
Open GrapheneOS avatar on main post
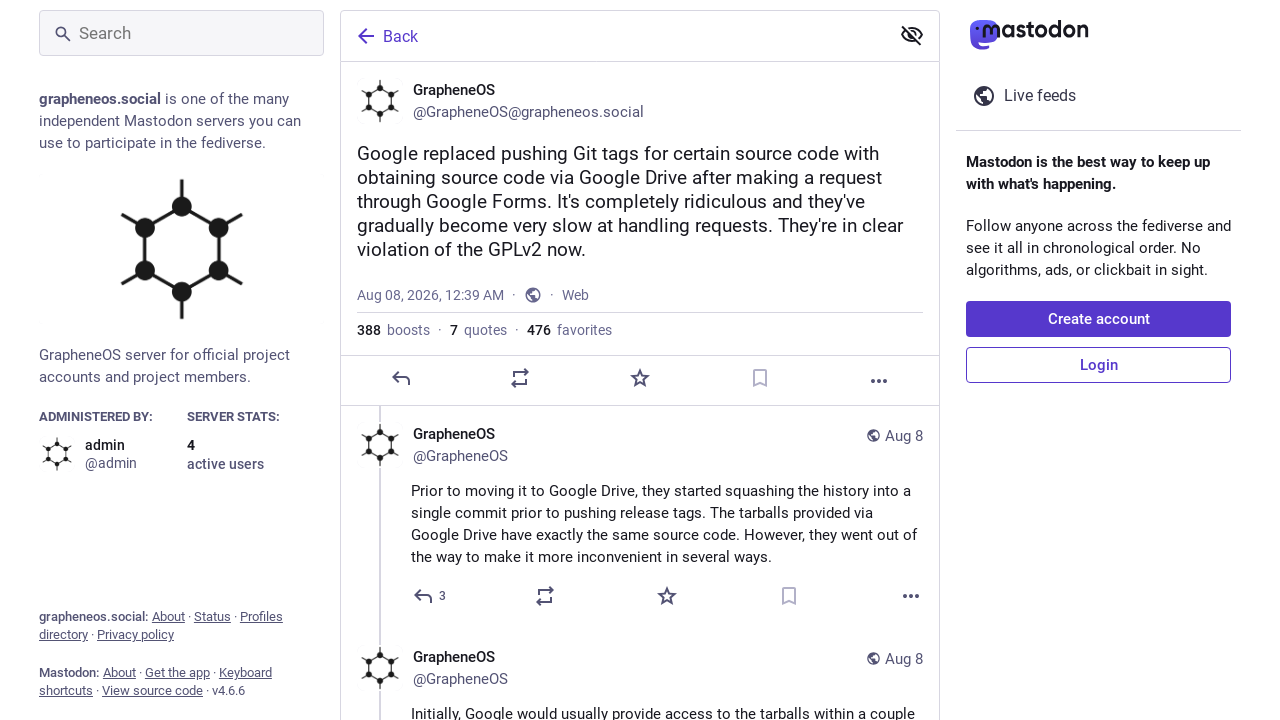point(380,101)
